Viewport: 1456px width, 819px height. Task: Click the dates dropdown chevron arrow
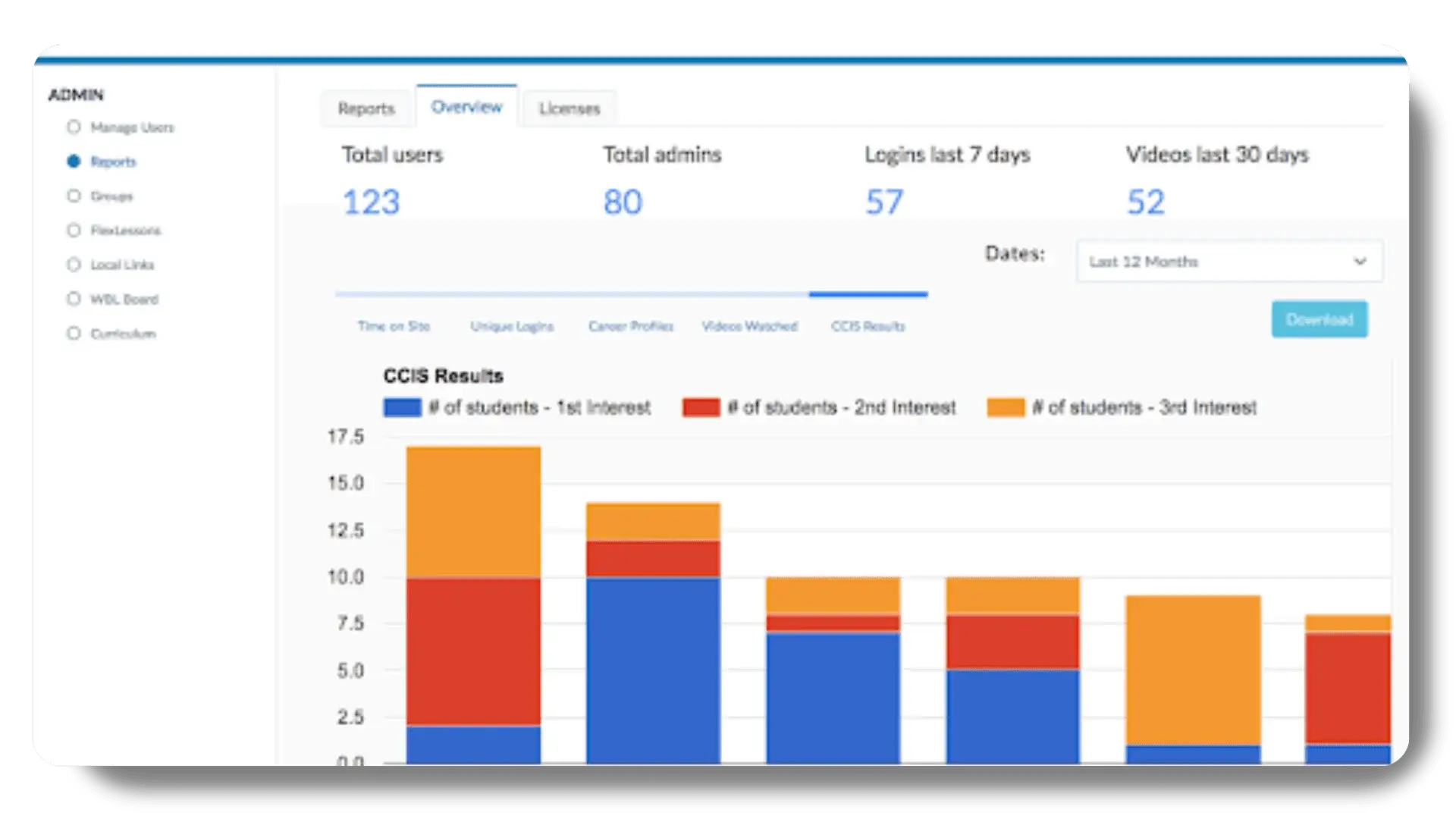1360,262
